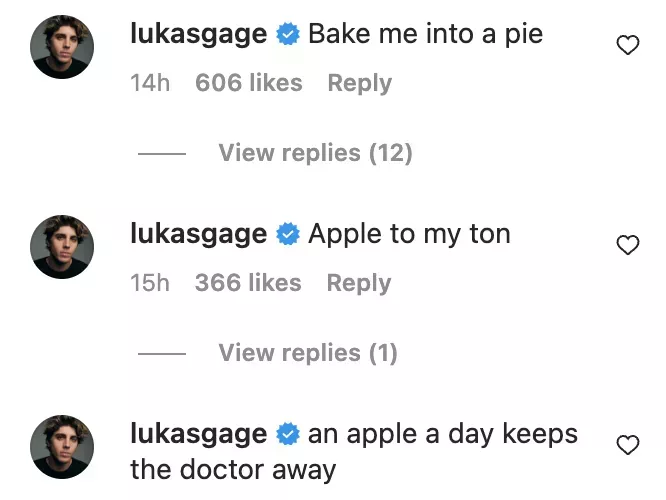Click verified badge on 'Apple to my ton' comment
This screenshot has width=666, height=500.
pos(288,235)
